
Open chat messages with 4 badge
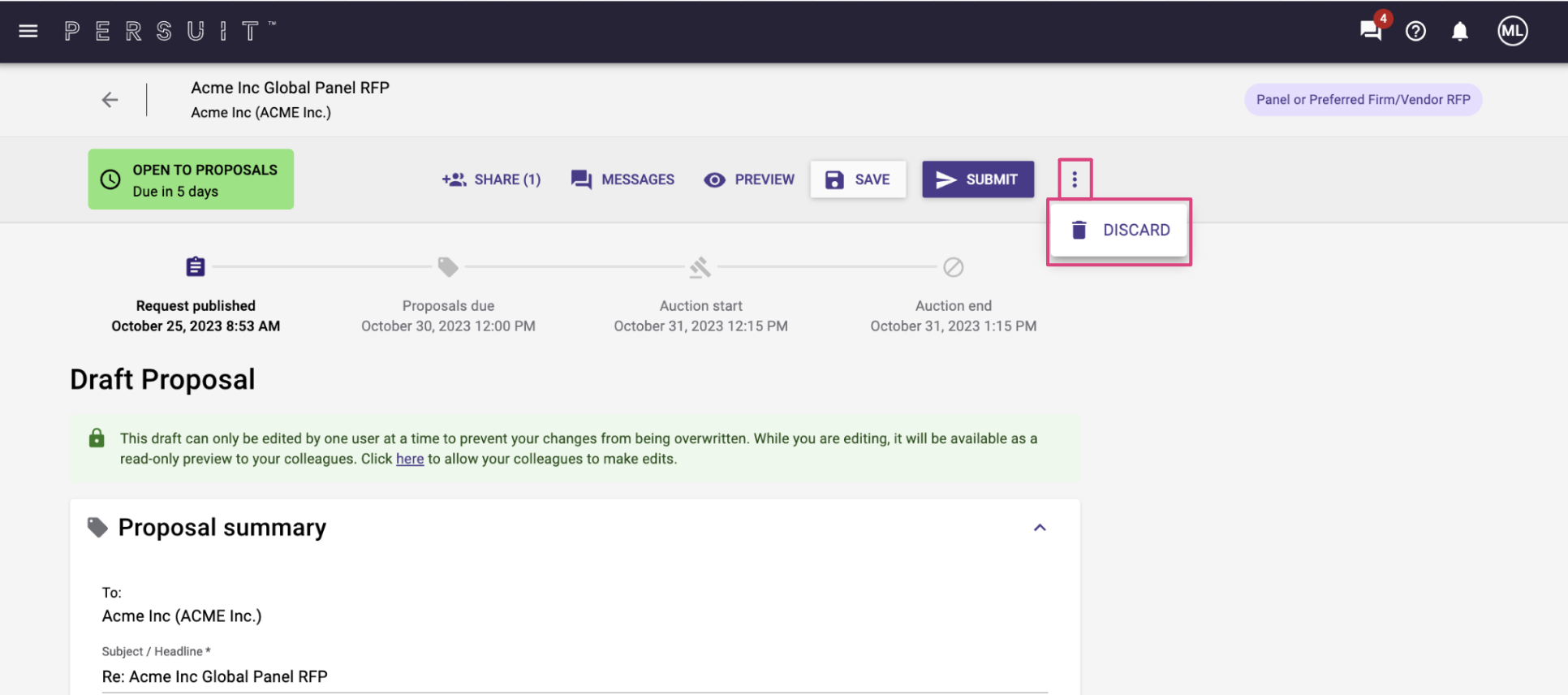tap(1371, 31)
